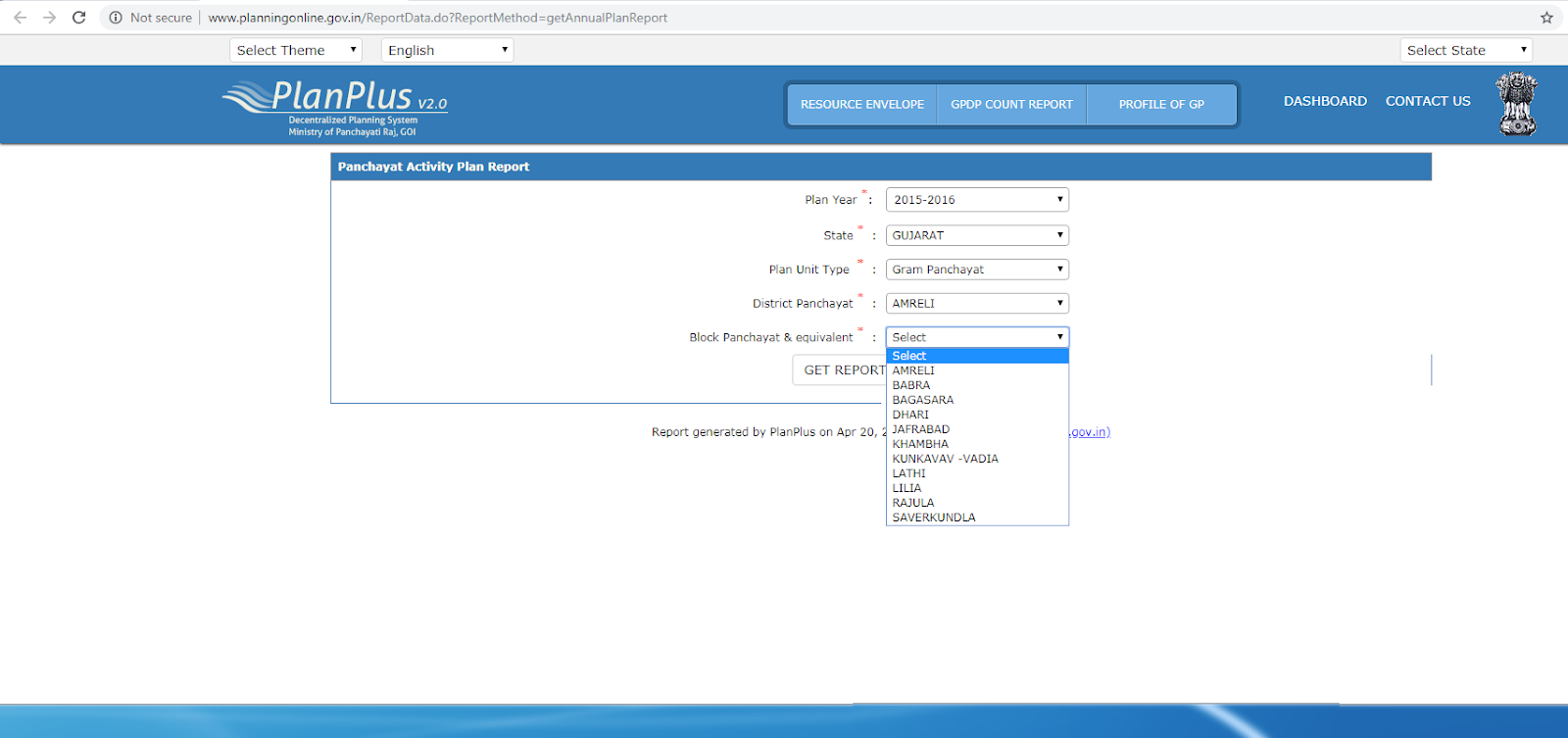Open the Select State dropdown at top right

tap(1466, 50)
